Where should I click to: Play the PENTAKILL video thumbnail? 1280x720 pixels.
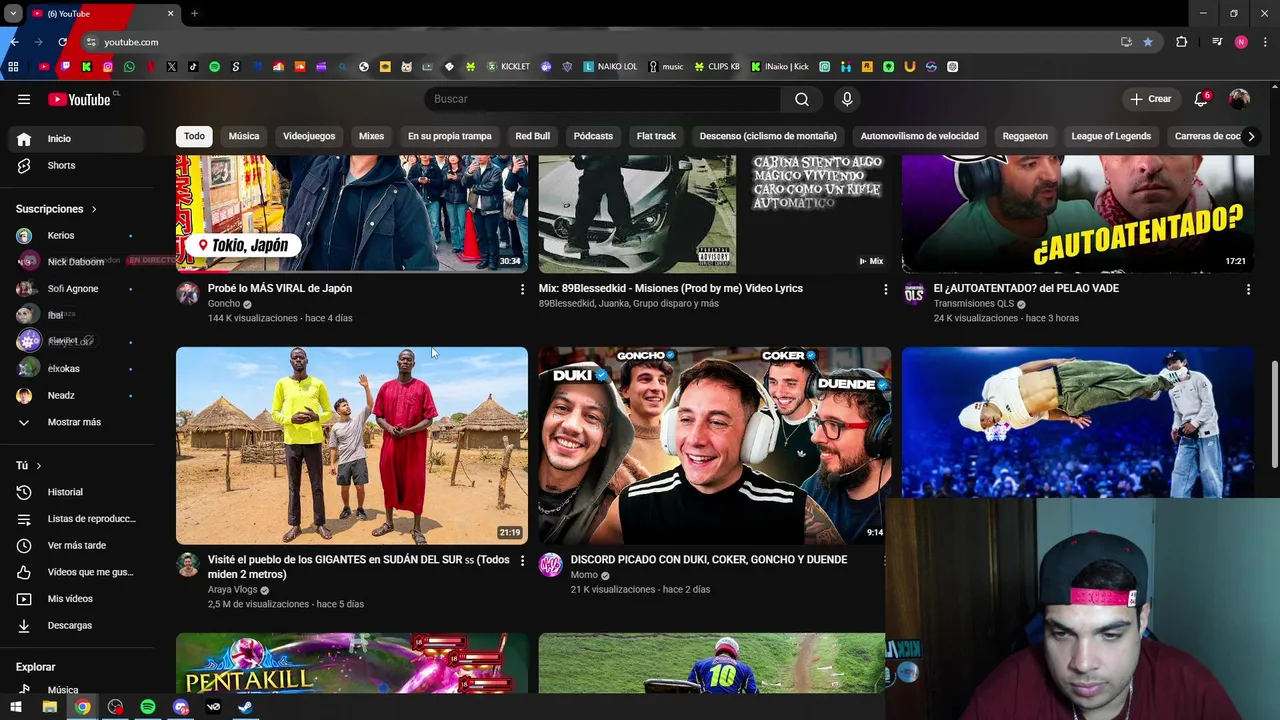point(352,663)
